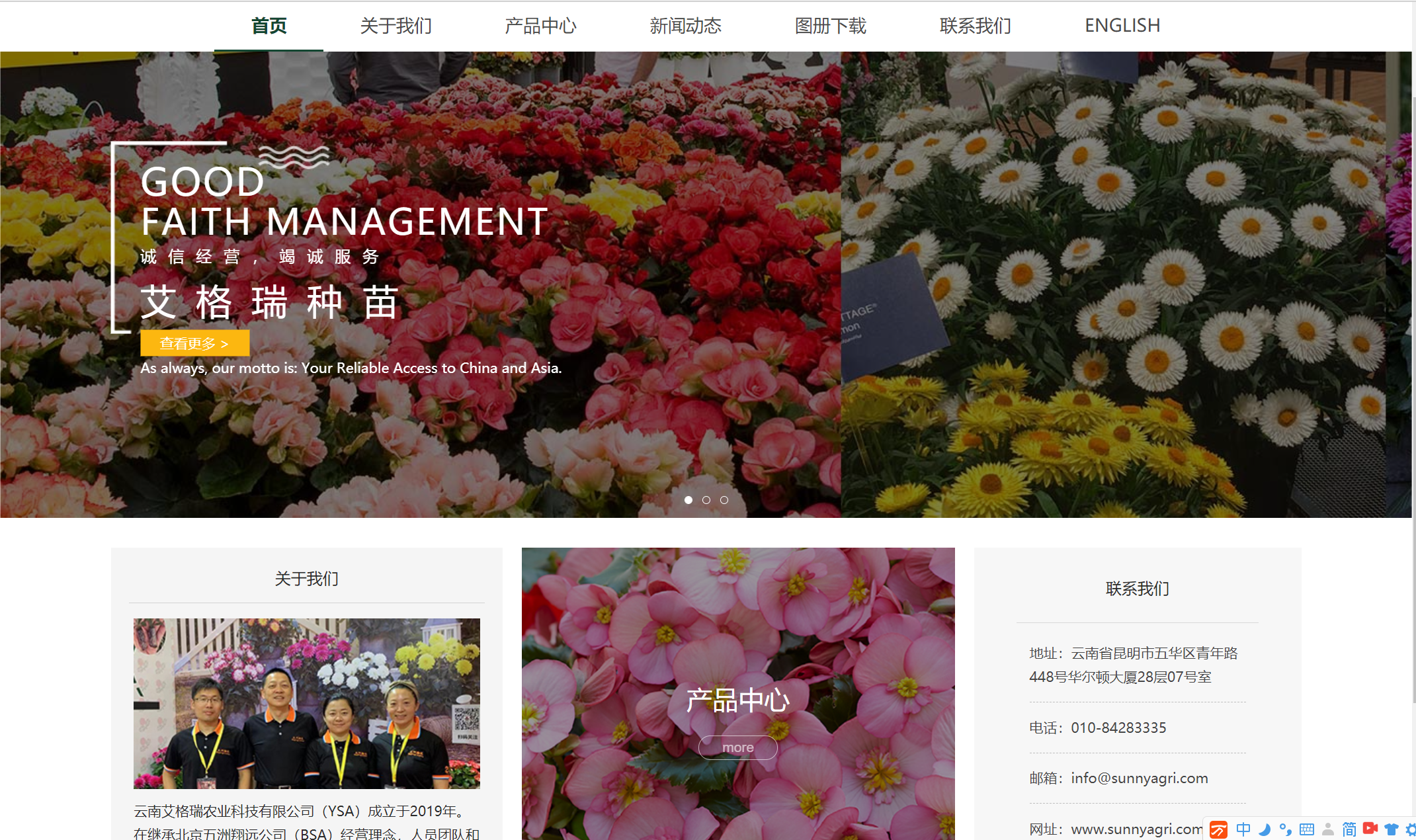This screenshot has height=840, width=1416.
Task: Click the page vertical scrollbar
Action: (1414, 397)
